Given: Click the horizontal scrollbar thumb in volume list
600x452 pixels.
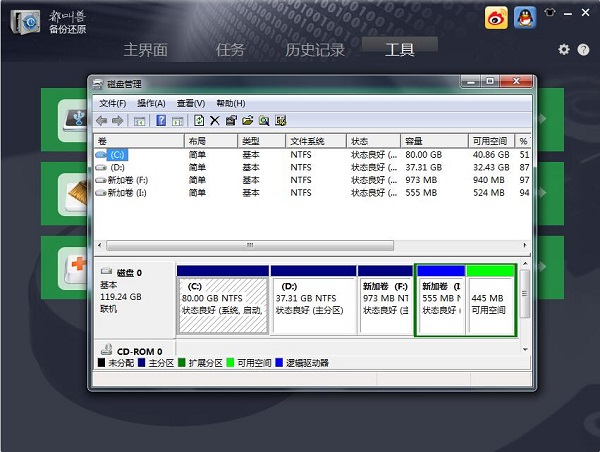Looking at the screenshot, I should pos(250,245).
